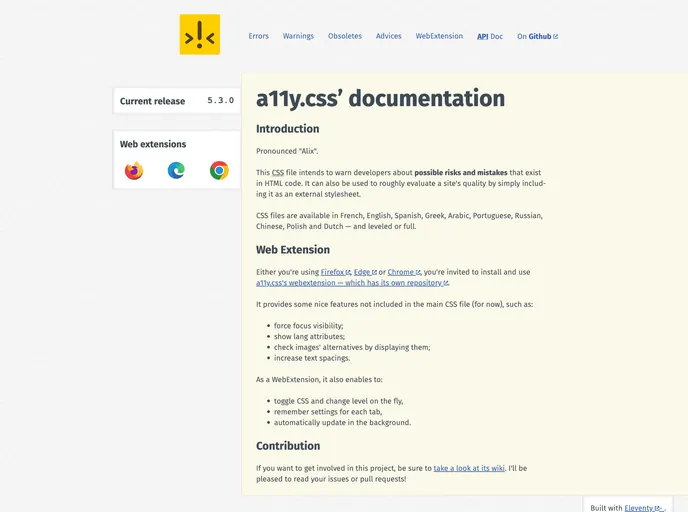Open the a11y.css webextension repository link
This screenshot has width=688, height=512.
[x=351, y=284]
